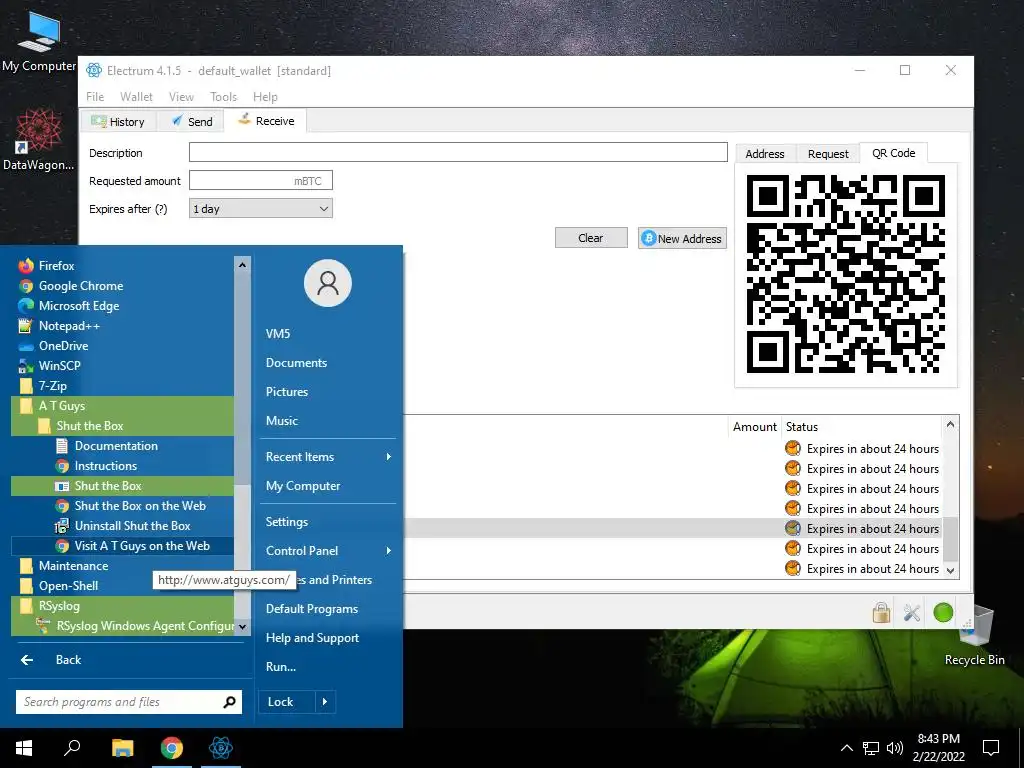Click the Google Chrome icon in start menu
Image resolution: width=1024 pixels, height=768 pixels.
(x=26, y=285)
